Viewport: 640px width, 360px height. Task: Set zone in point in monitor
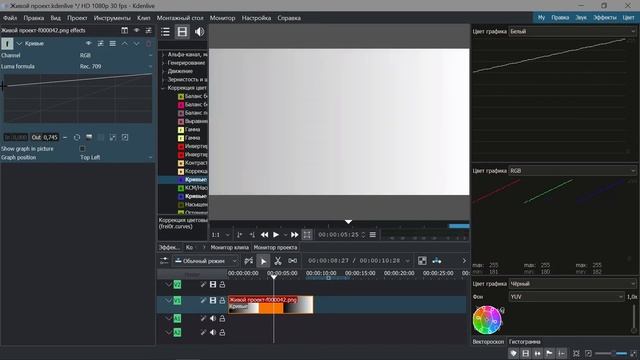tap(240, 235)
